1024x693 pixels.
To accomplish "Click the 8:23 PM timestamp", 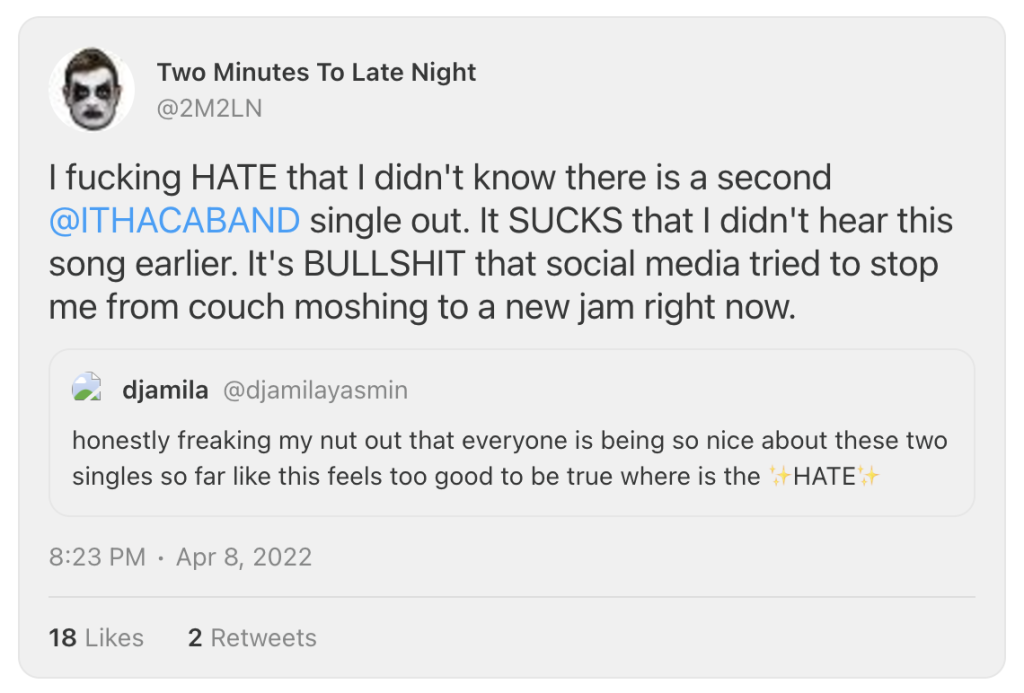I will pyautogui.click(x=97, y=557).
